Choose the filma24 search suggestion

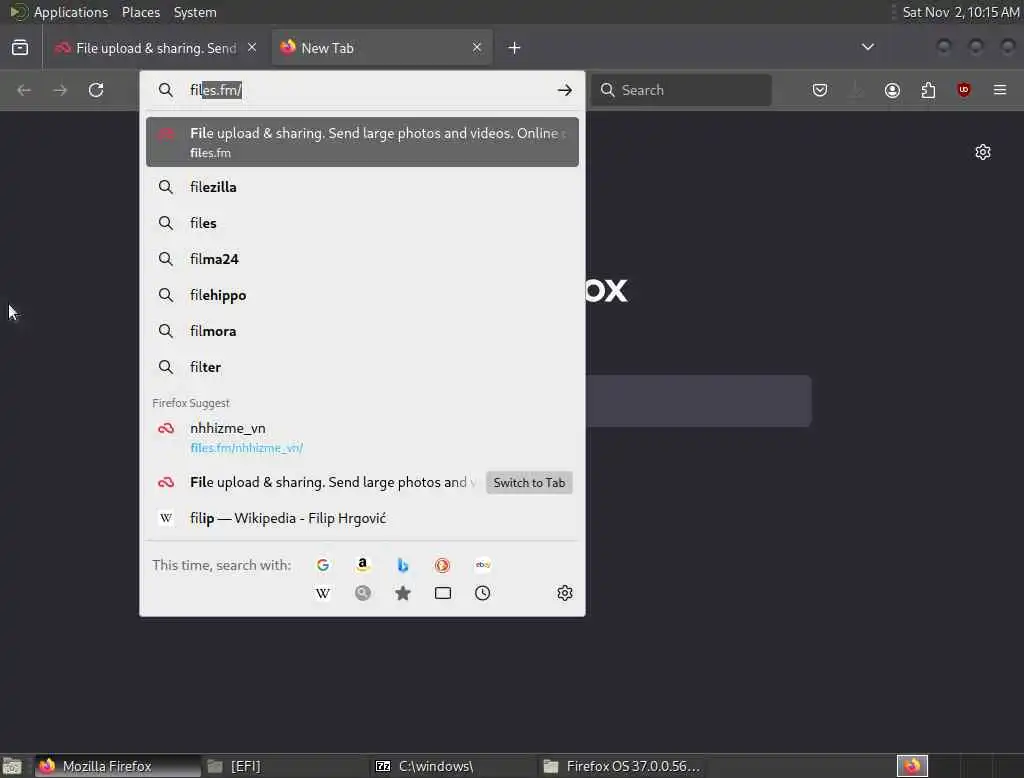362,259
